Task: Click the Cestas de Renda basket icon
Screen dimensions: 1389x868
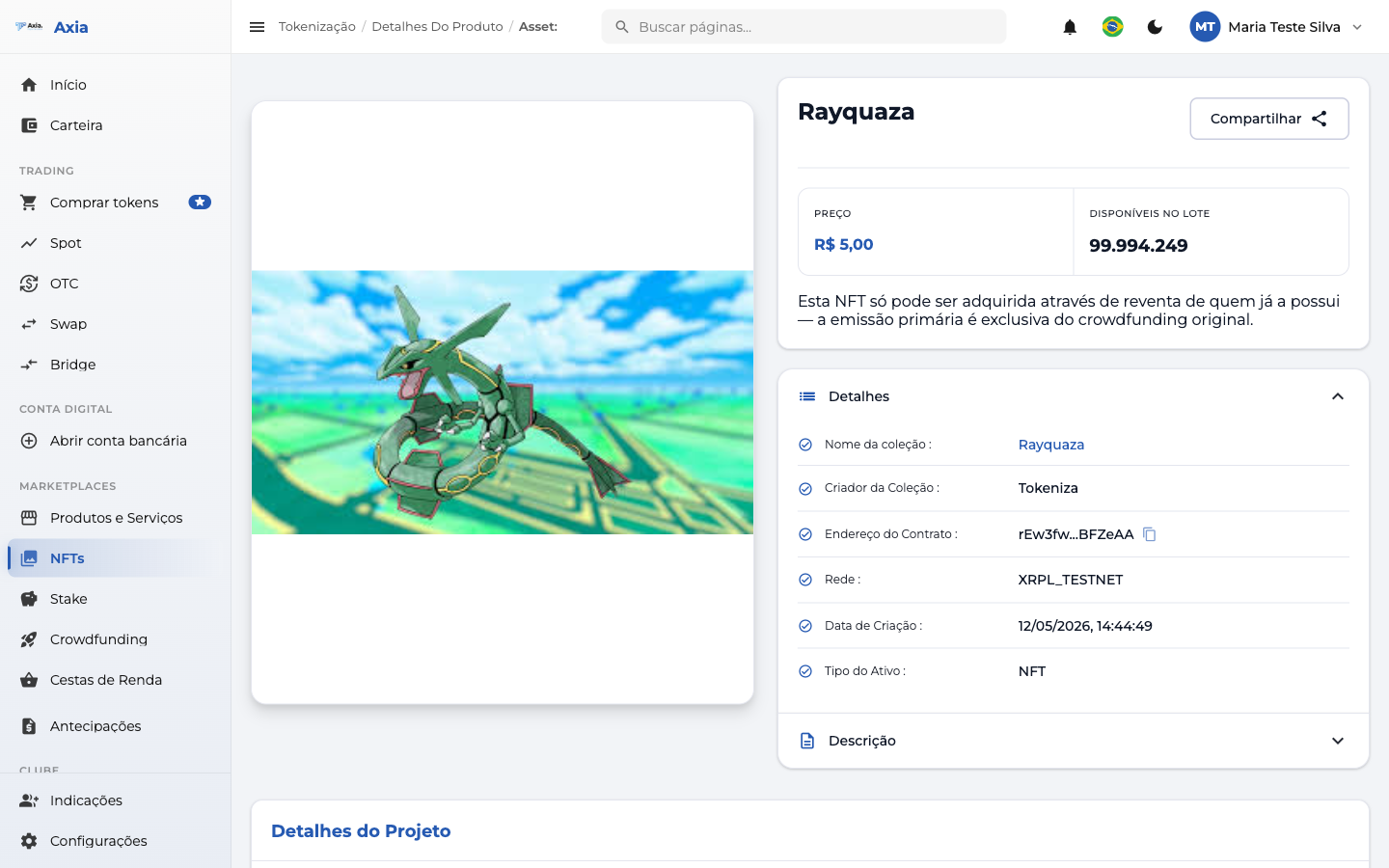Action: 29,680
